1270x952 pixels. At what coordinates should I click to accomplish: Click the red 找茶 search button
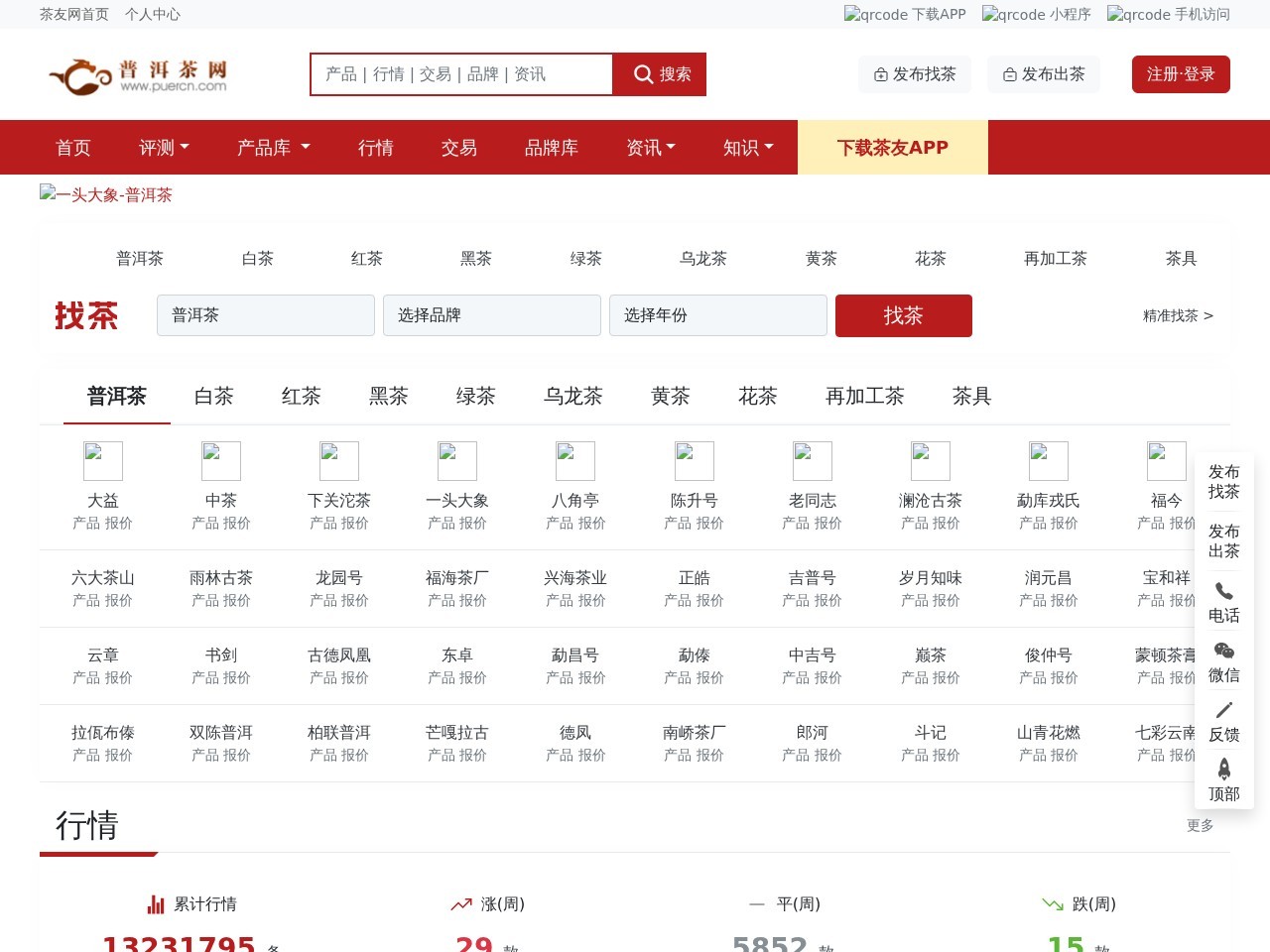pos(903,315)
